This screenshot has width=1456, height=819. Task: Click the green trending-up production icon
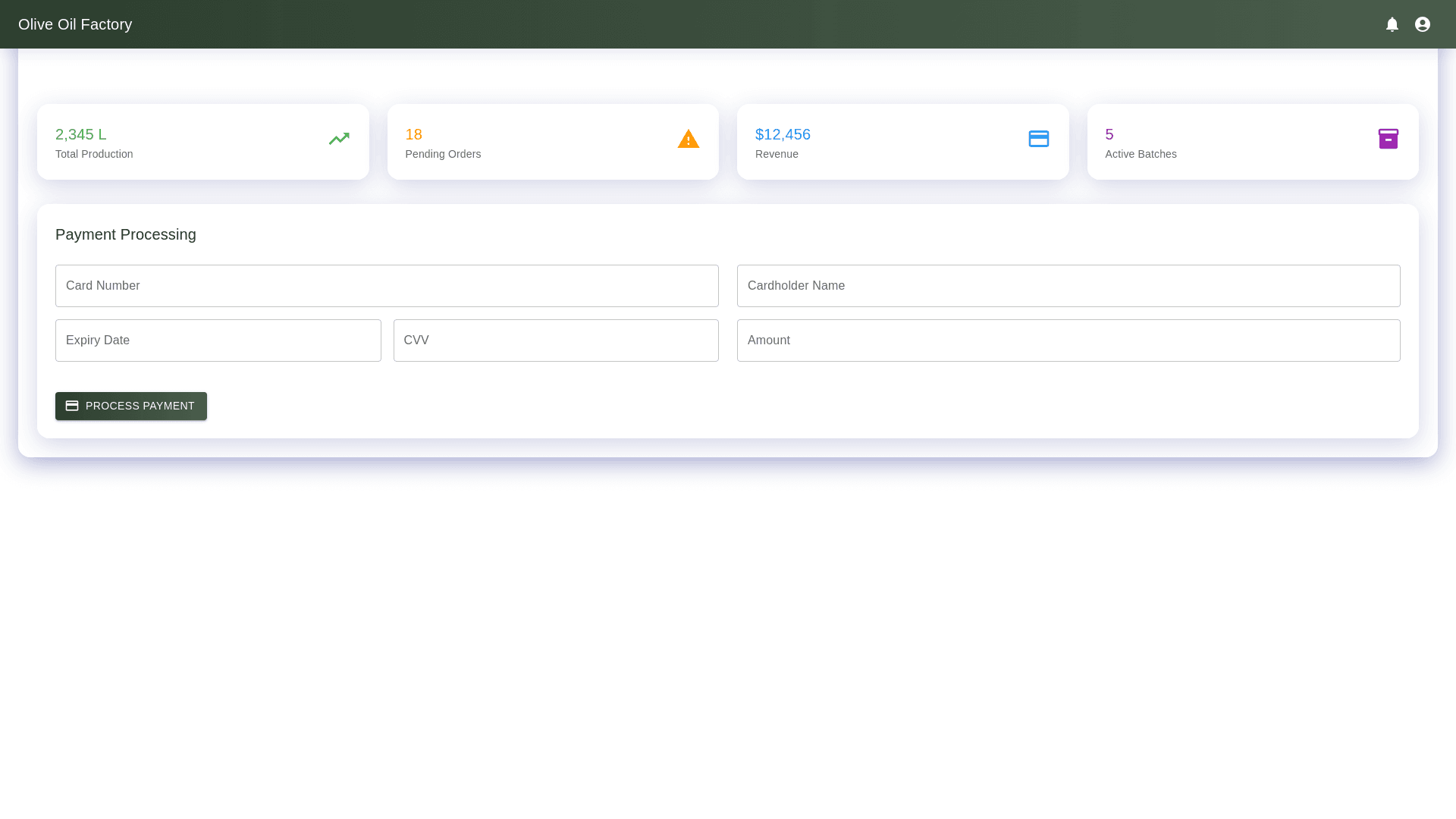tap(339, 139)
